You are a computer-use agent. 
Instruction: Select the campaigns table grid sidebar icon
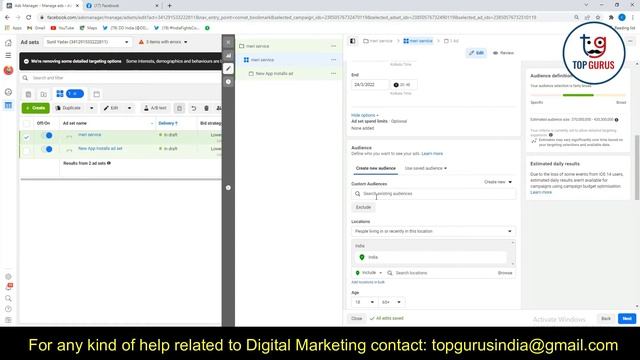8,105
